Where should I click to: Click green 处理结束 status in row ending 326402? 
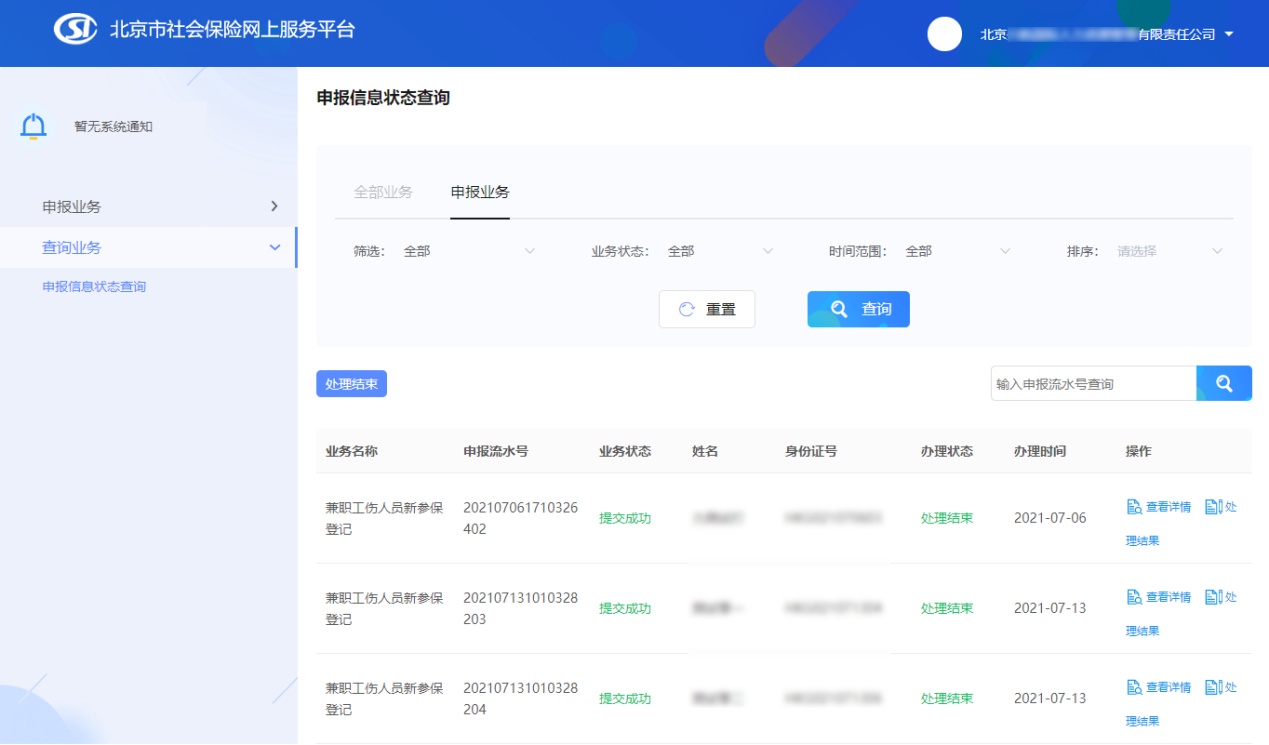click(x=947, y=518)
